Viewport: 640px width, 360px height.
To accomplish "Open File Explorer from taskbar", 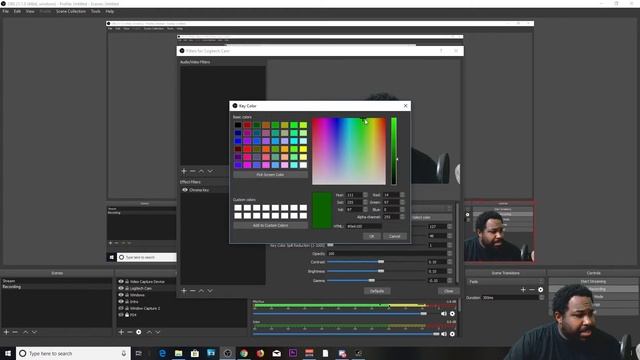I will [x=178, y=353].
